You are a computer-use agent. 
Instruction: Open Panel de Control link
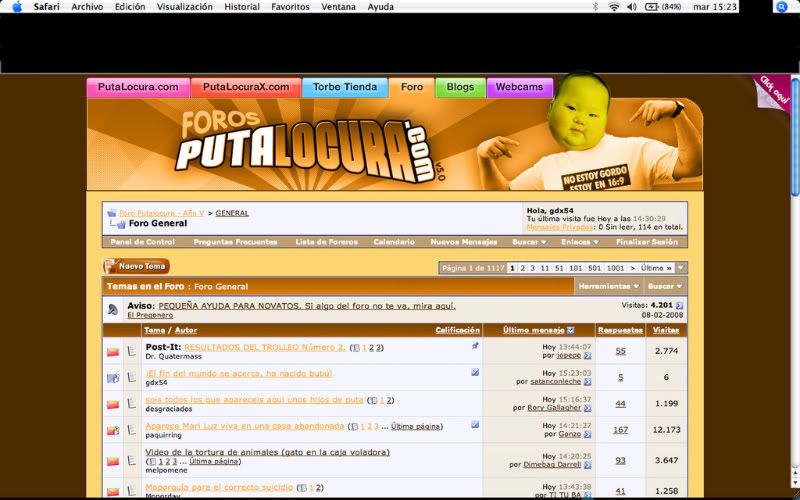point(142,242)
